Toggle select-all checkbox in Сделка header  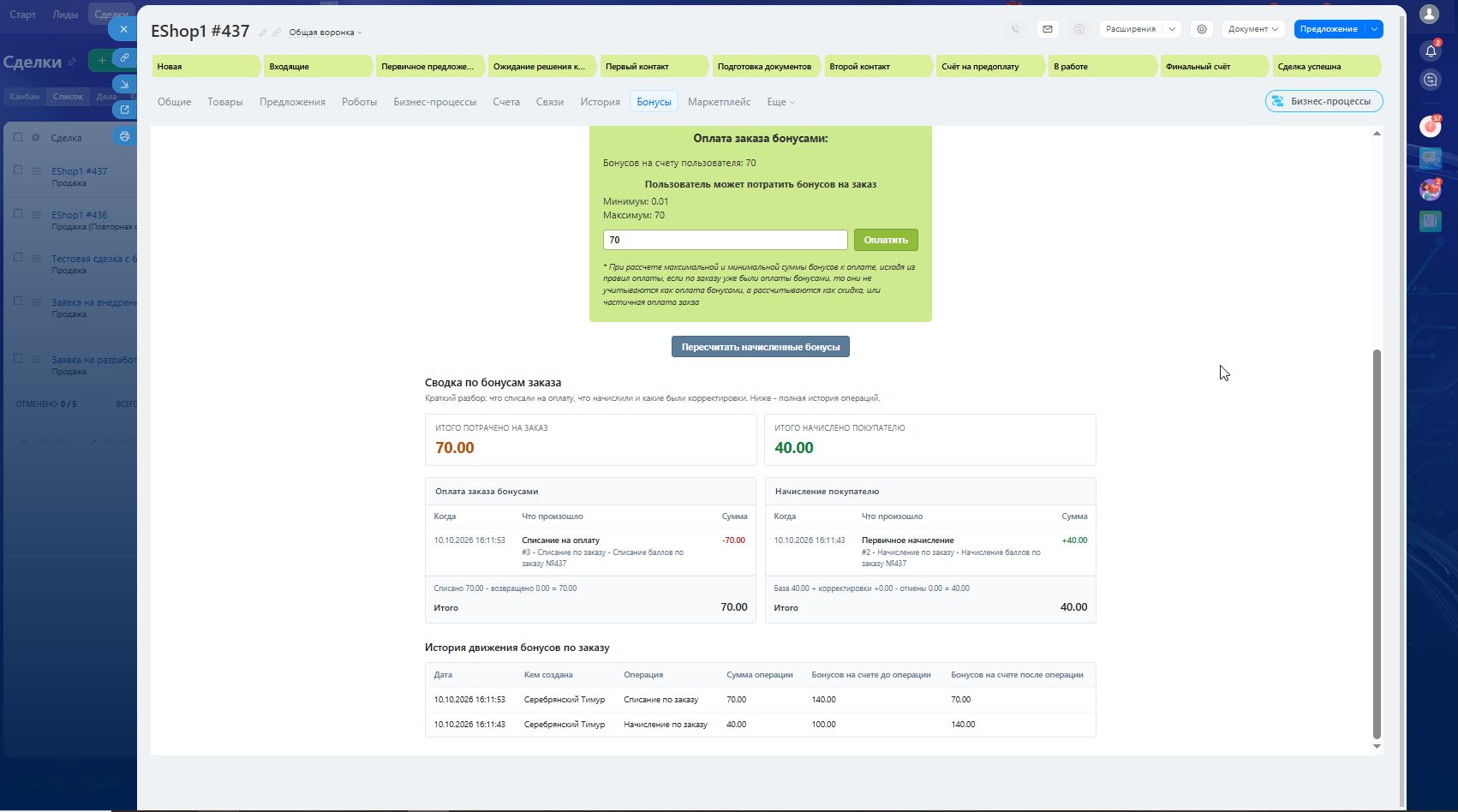[x=18, y=137]
